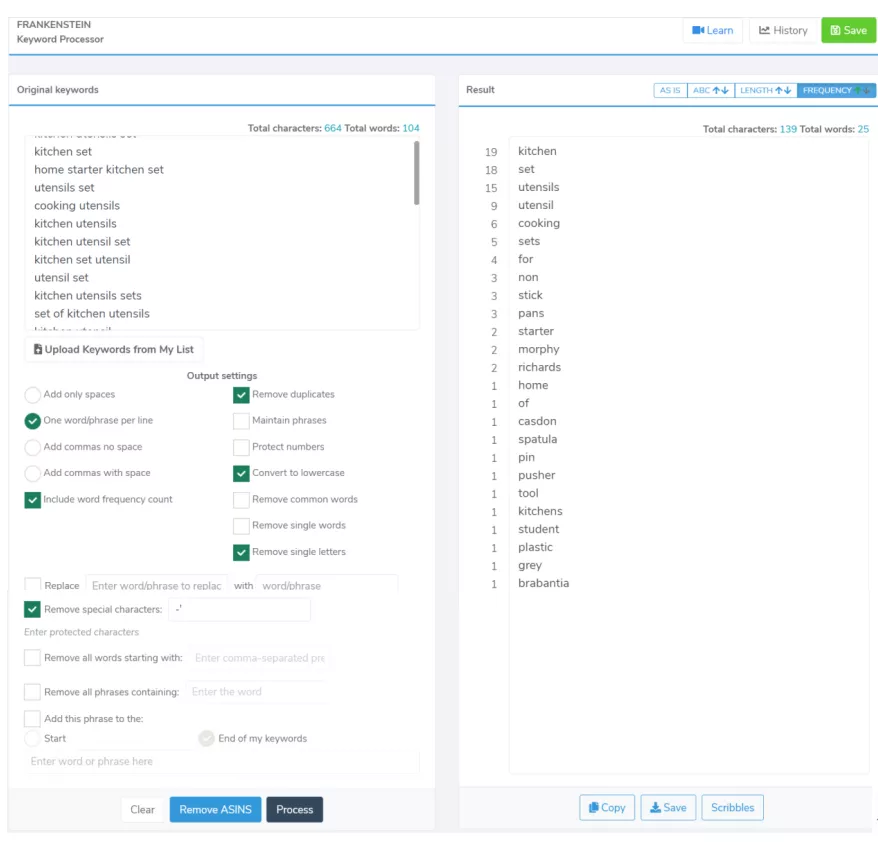The image size is (878, 842).
Task: Open the Learn video tutorial
Action: point(712,30)
